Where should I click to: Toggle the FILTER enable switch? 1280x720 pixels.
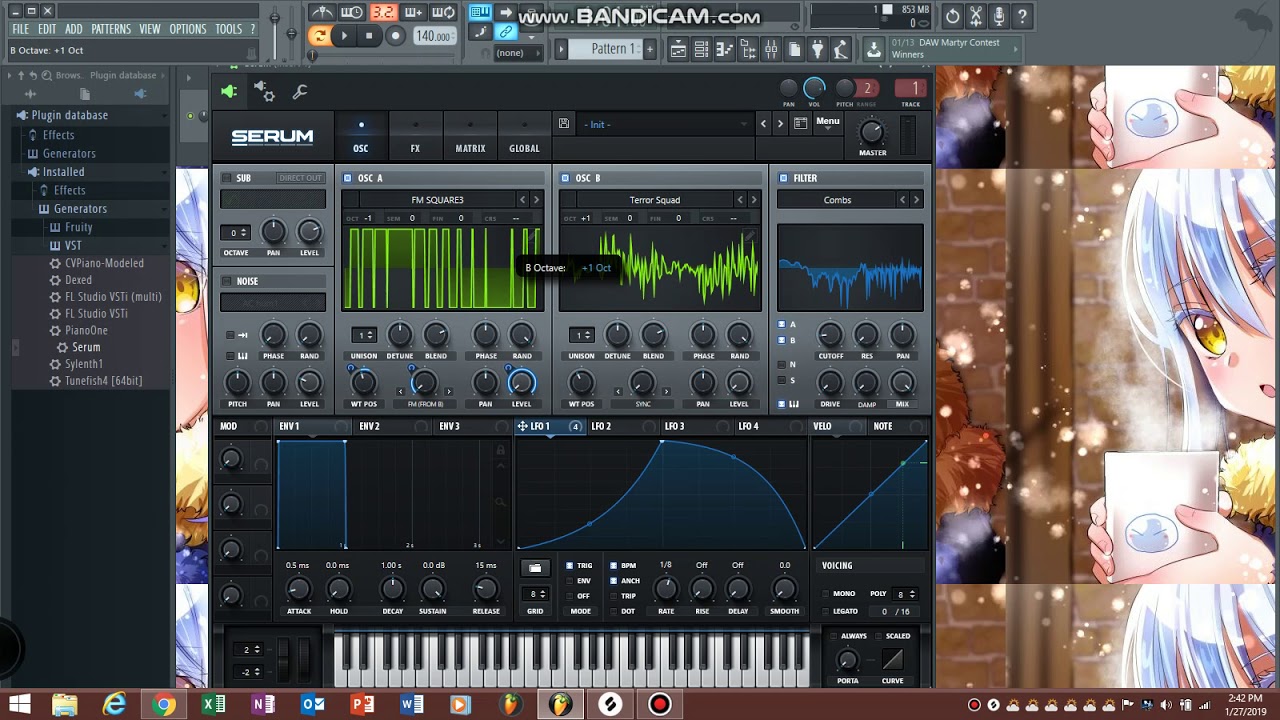coord(783,178)
